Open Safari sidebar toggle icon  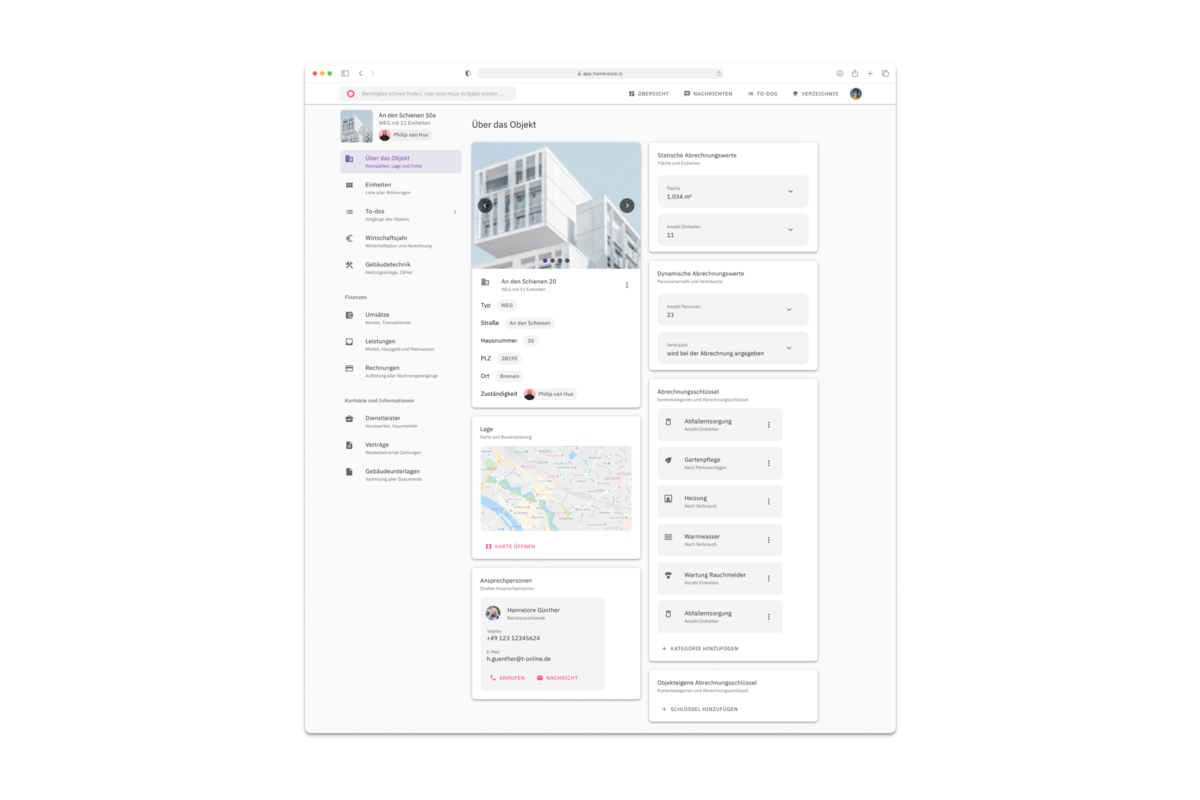(345, 73)
